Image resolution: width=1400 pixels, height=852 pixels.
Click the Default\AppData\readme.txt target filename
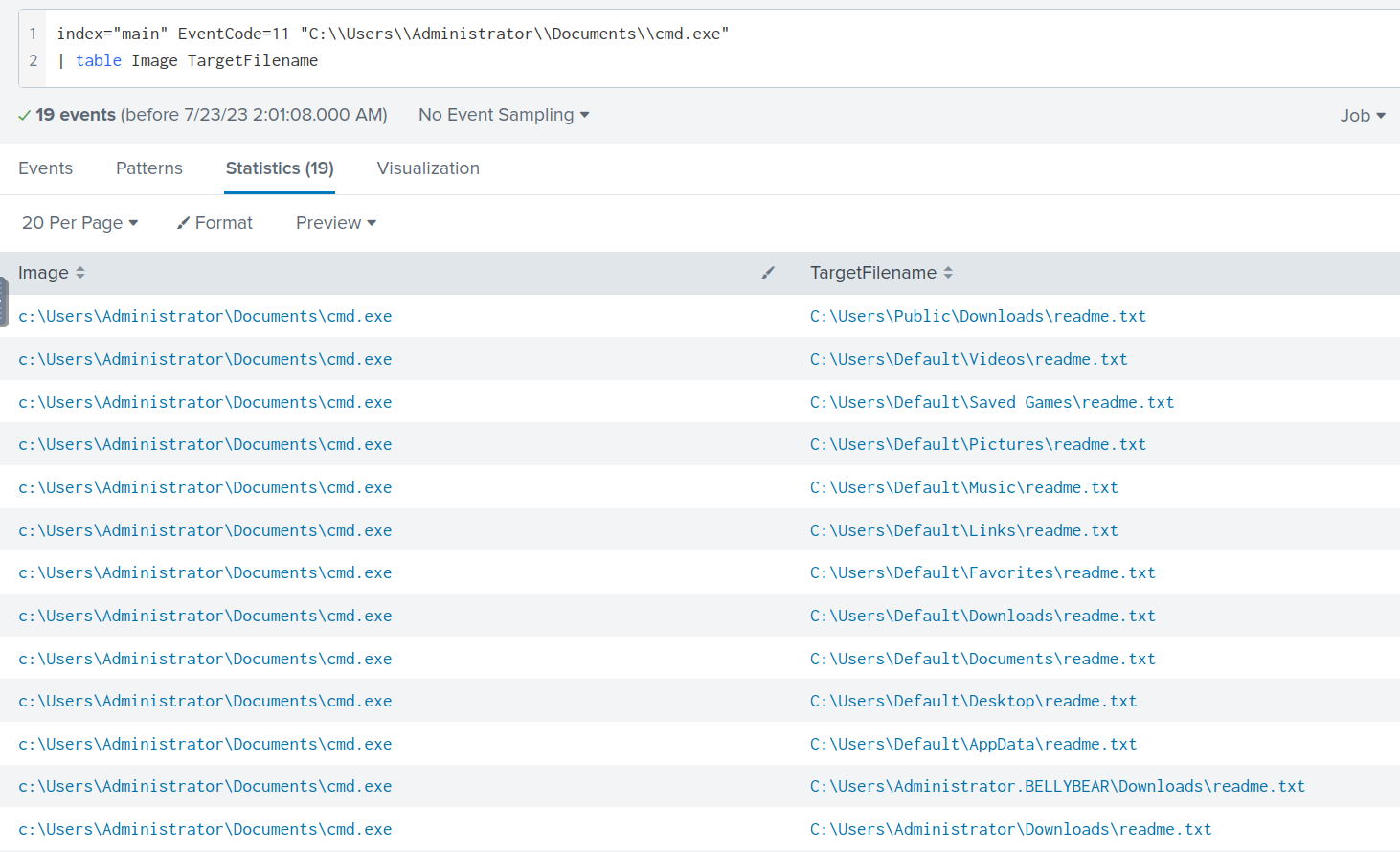(973, 745)
